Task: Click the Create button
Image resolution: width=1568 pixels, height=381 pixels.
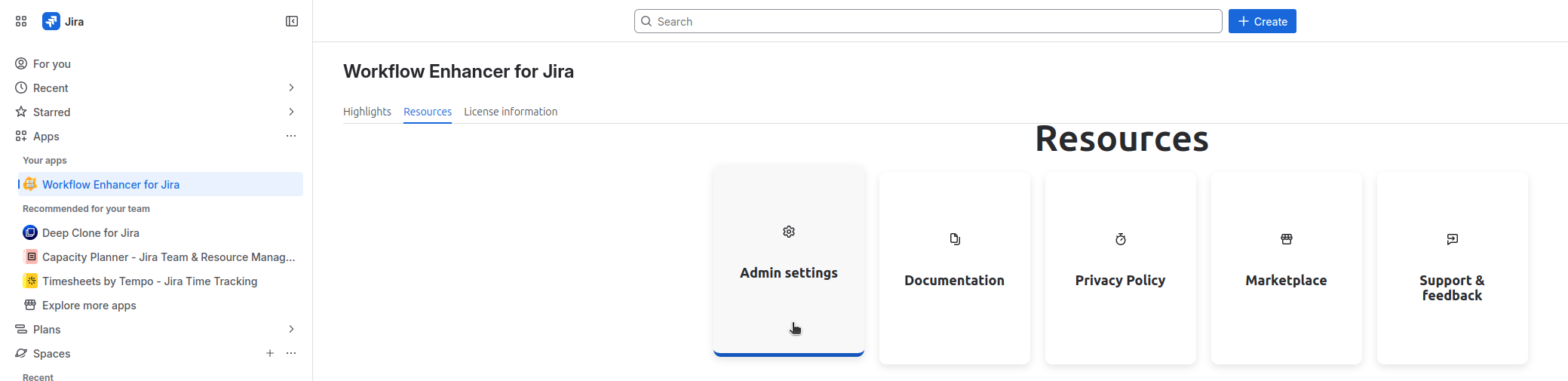Action: point(1263,21)
